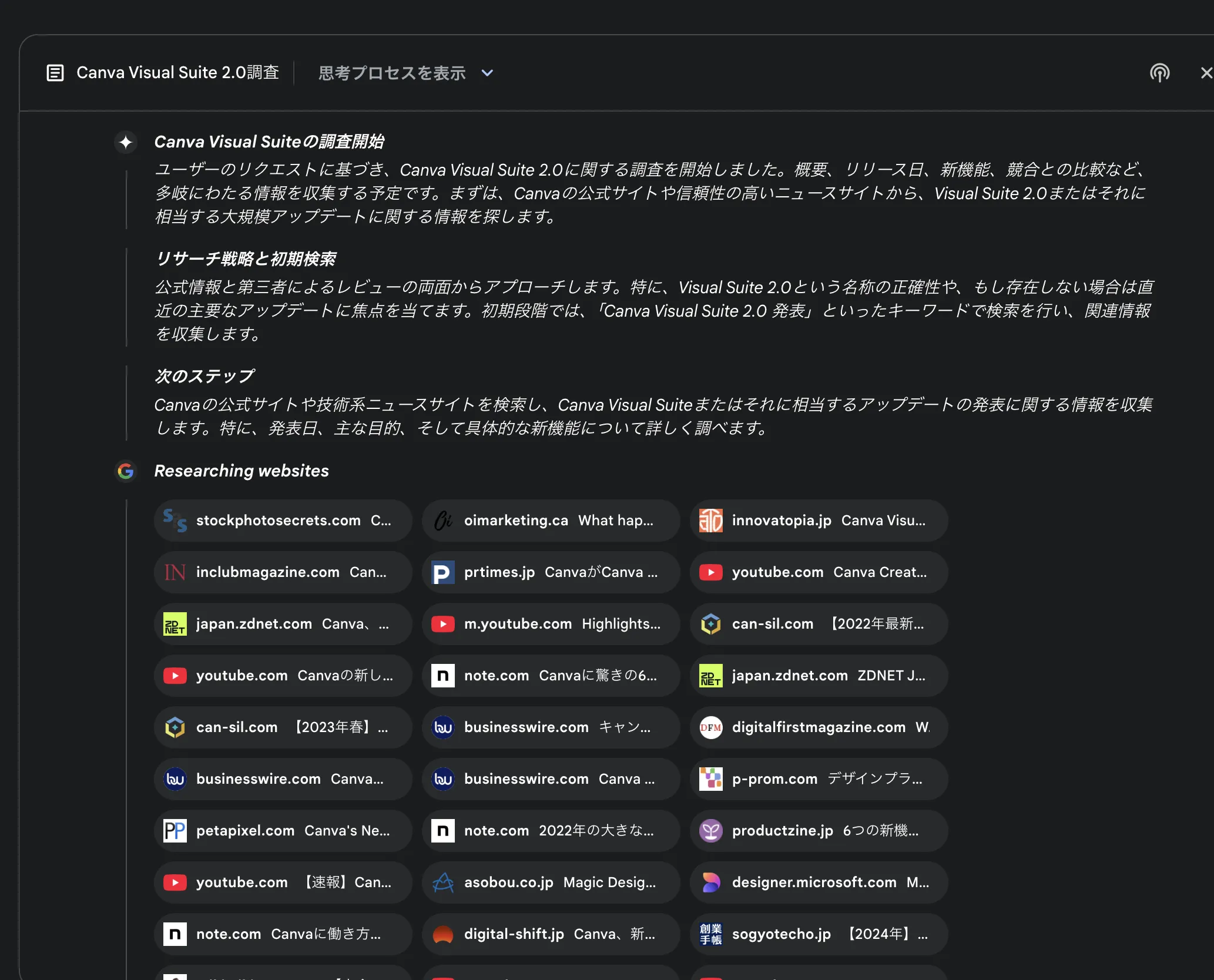Click the DFM favicon on digitalfirstmagazine chip
This screenshot has width=1214, height=980.
coord(711,727)
